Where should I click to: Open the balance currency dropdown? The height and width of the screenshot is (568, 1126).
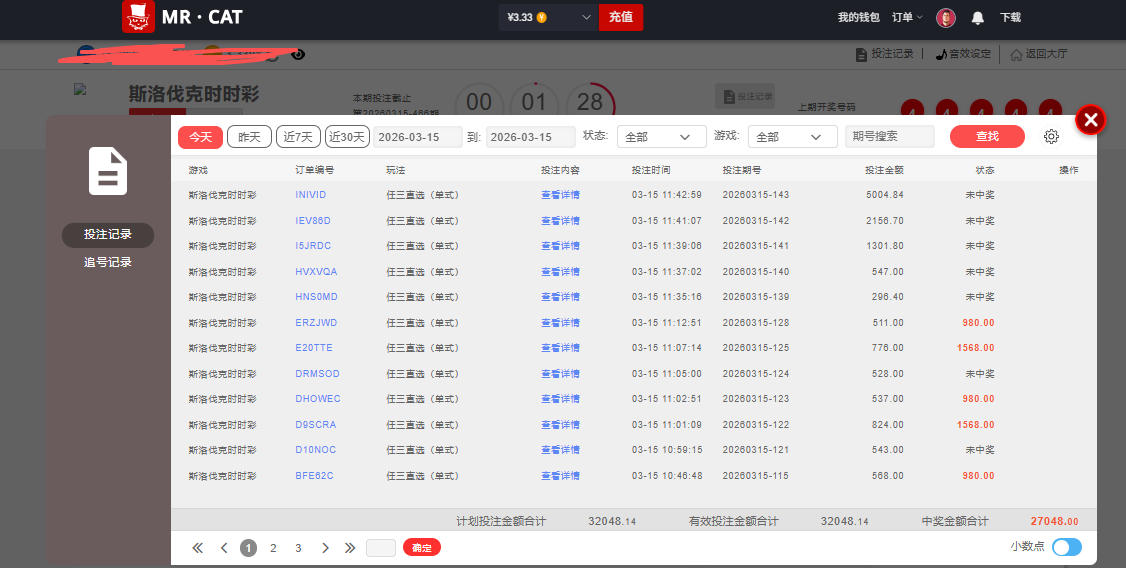point(585,17)
